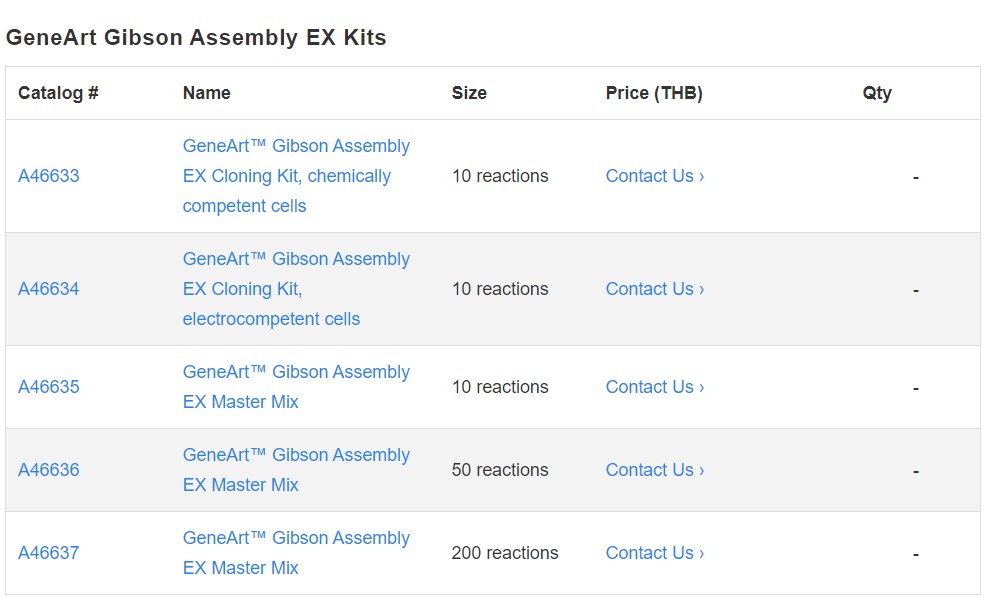Click Contact Us for the 200 reactions kit
Viewport: 990px width, 598px height.
tap(655, 553)
